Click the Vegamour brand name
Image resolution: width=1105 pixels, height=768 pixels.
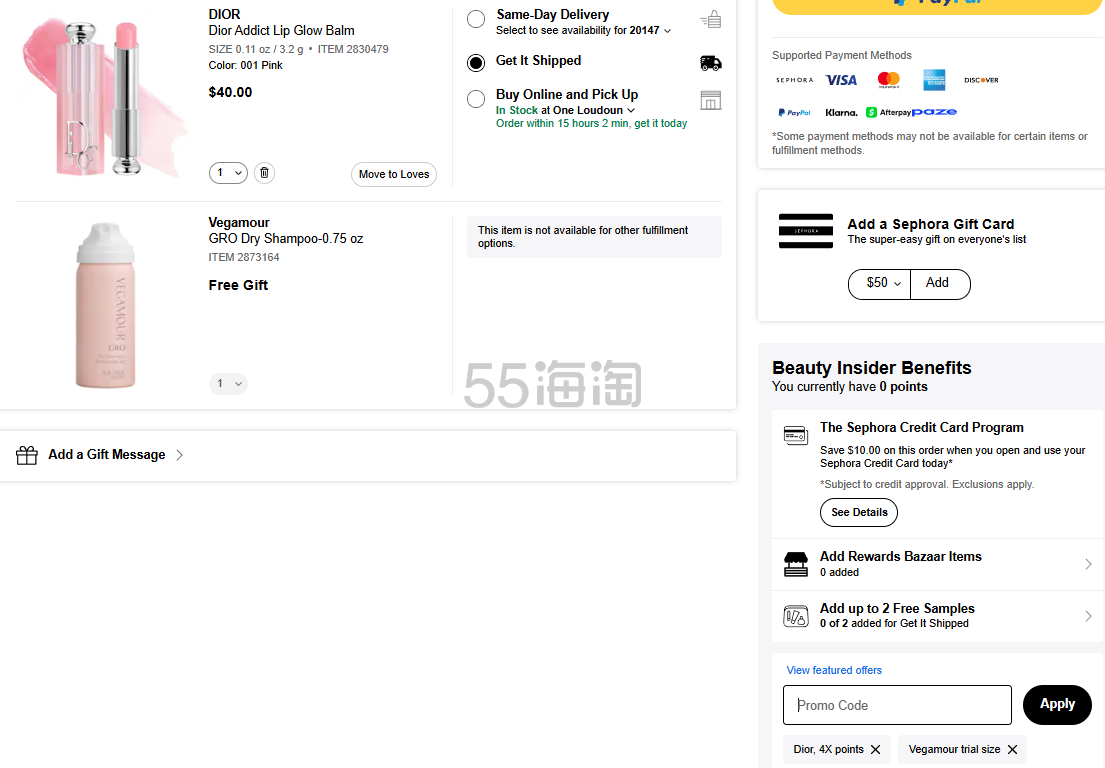coord(239,223)
